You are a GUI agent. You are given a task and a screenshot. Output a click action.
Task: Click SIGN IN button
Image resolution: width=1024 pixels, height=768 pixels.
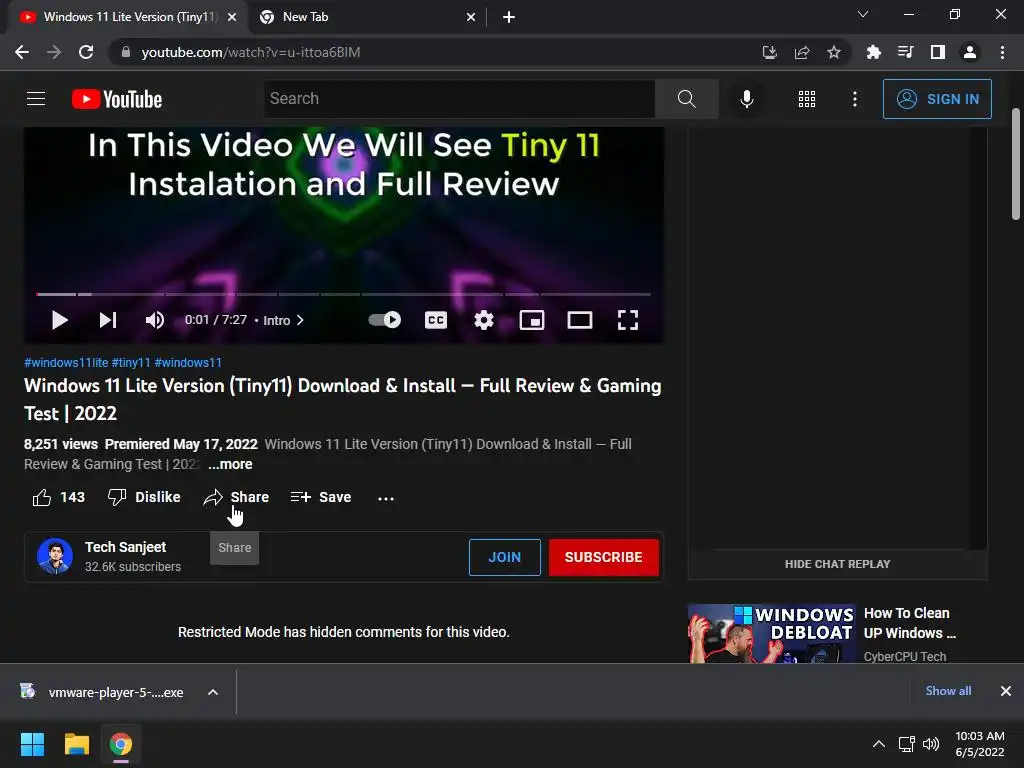[x=937, y=99]
